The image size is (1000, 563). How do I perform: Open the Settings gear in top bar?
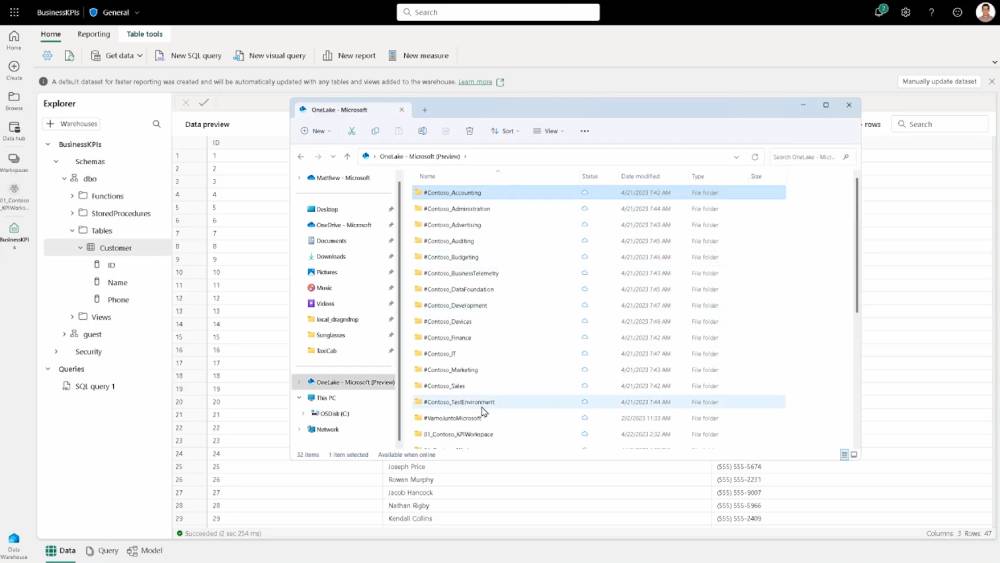[906, 12]
